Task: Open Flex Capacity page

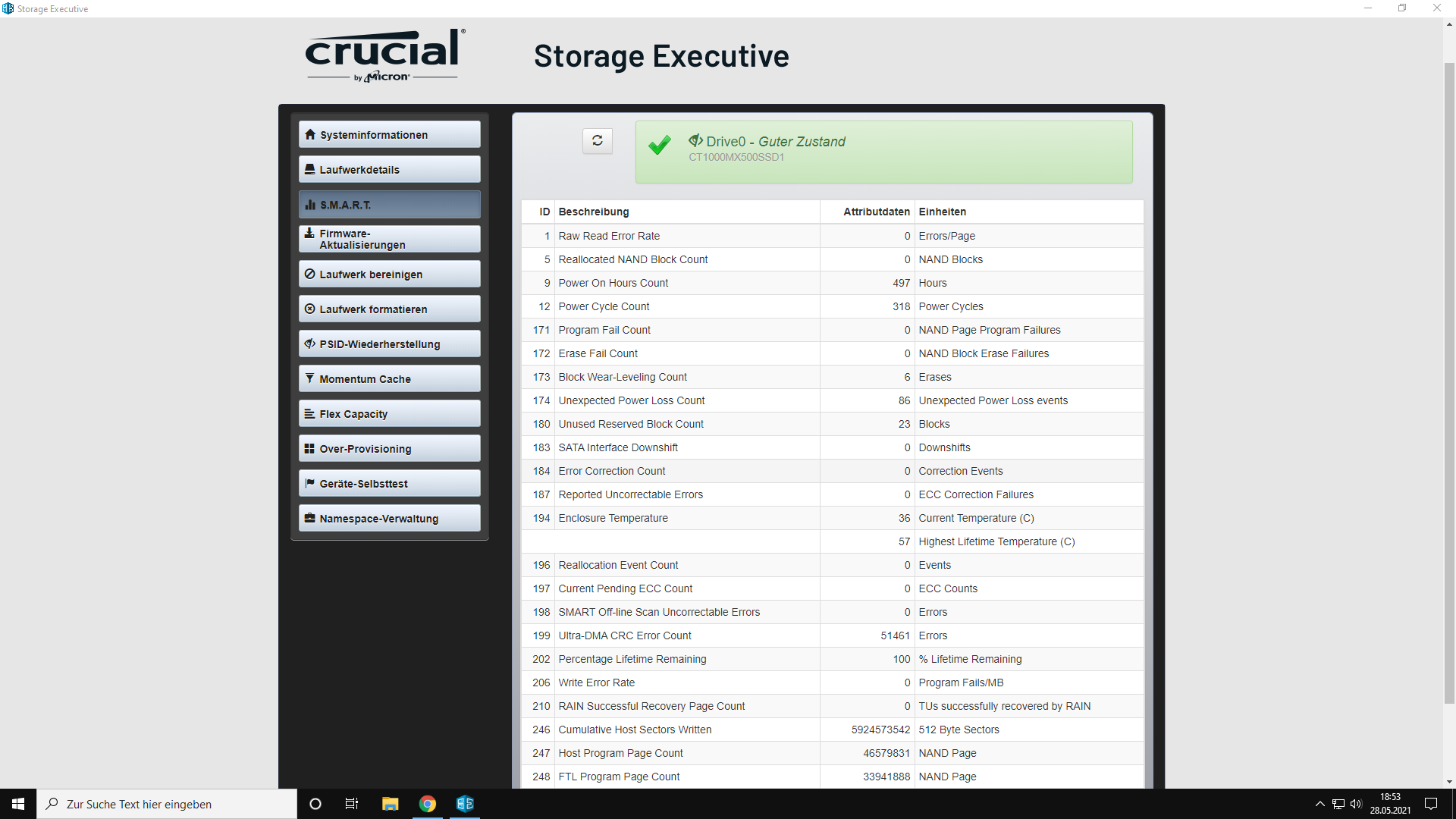Action: pos(389,414)
